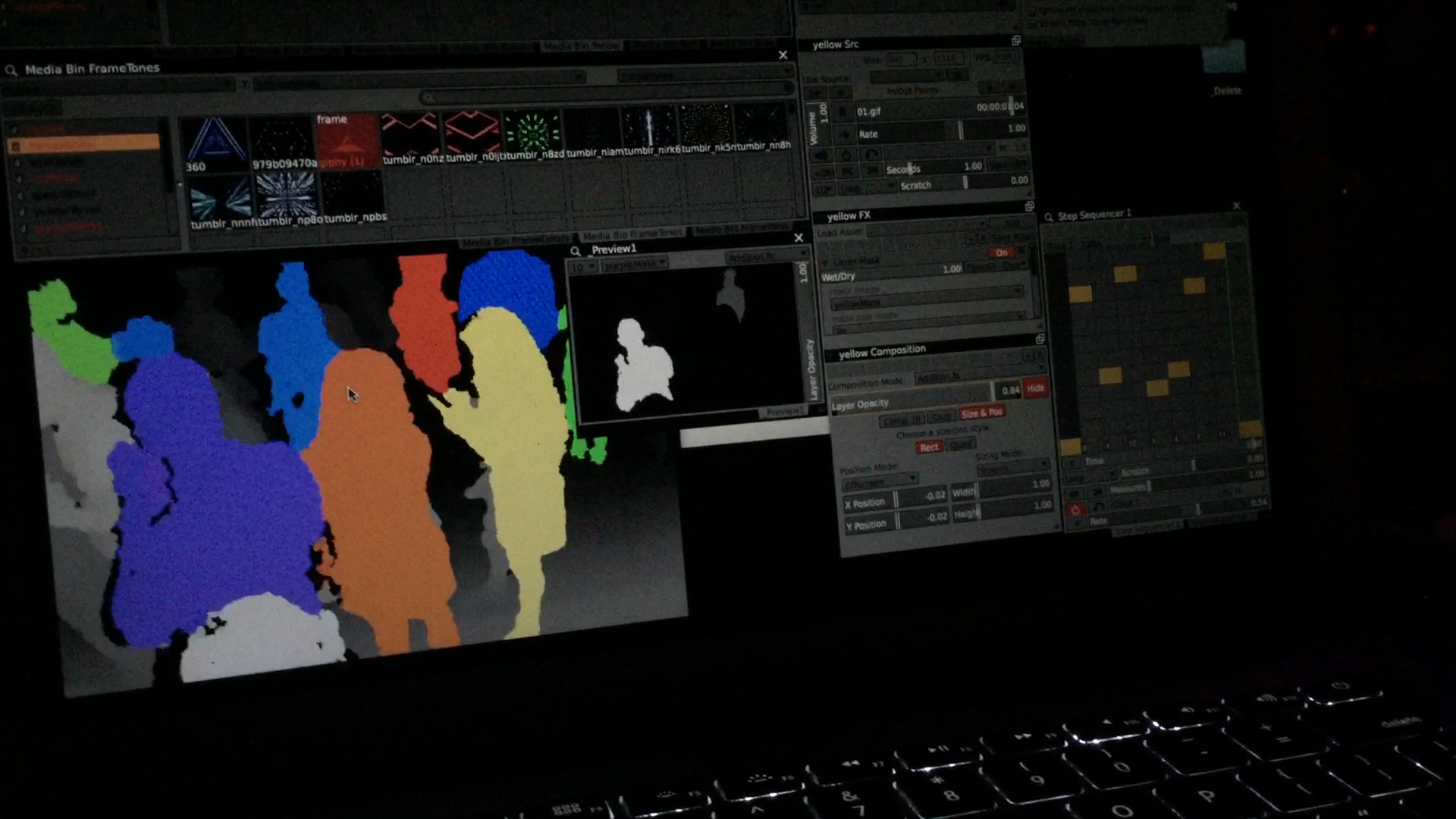Pause the 01.gif clip in yellow Src
The width and height of the screenshot is (1456, 819).
(x=843, y=112)
